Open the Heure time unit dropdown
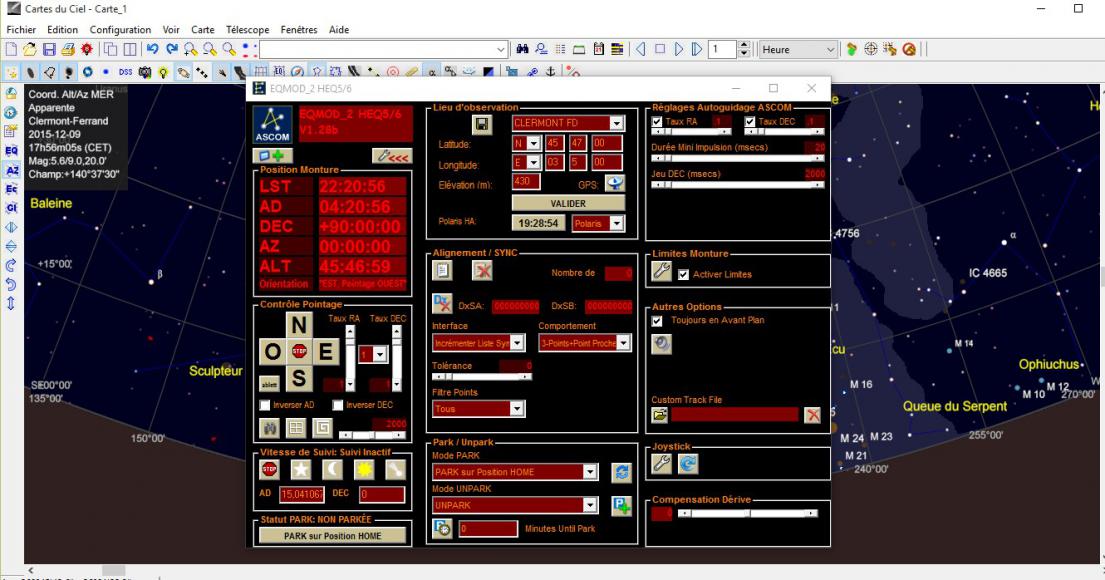Viewport: 1105px width, 580px height. tap(830, 49)
